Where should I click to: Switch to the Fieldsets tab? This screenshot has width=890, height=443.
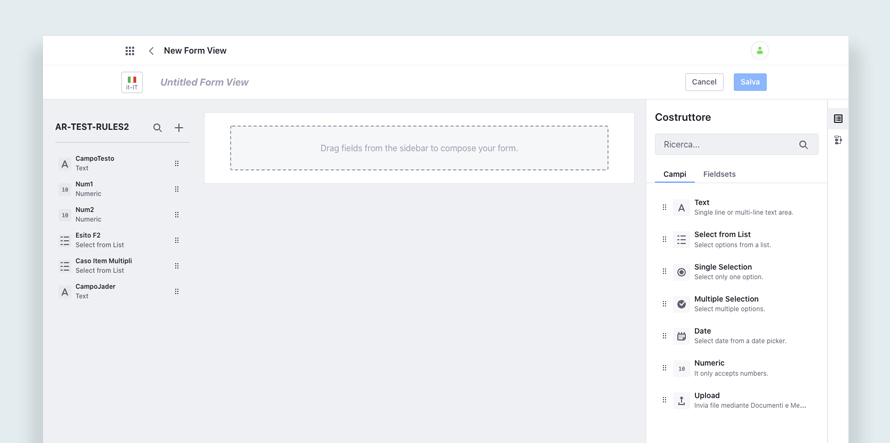pyautogui.click(x=719, y=174)
